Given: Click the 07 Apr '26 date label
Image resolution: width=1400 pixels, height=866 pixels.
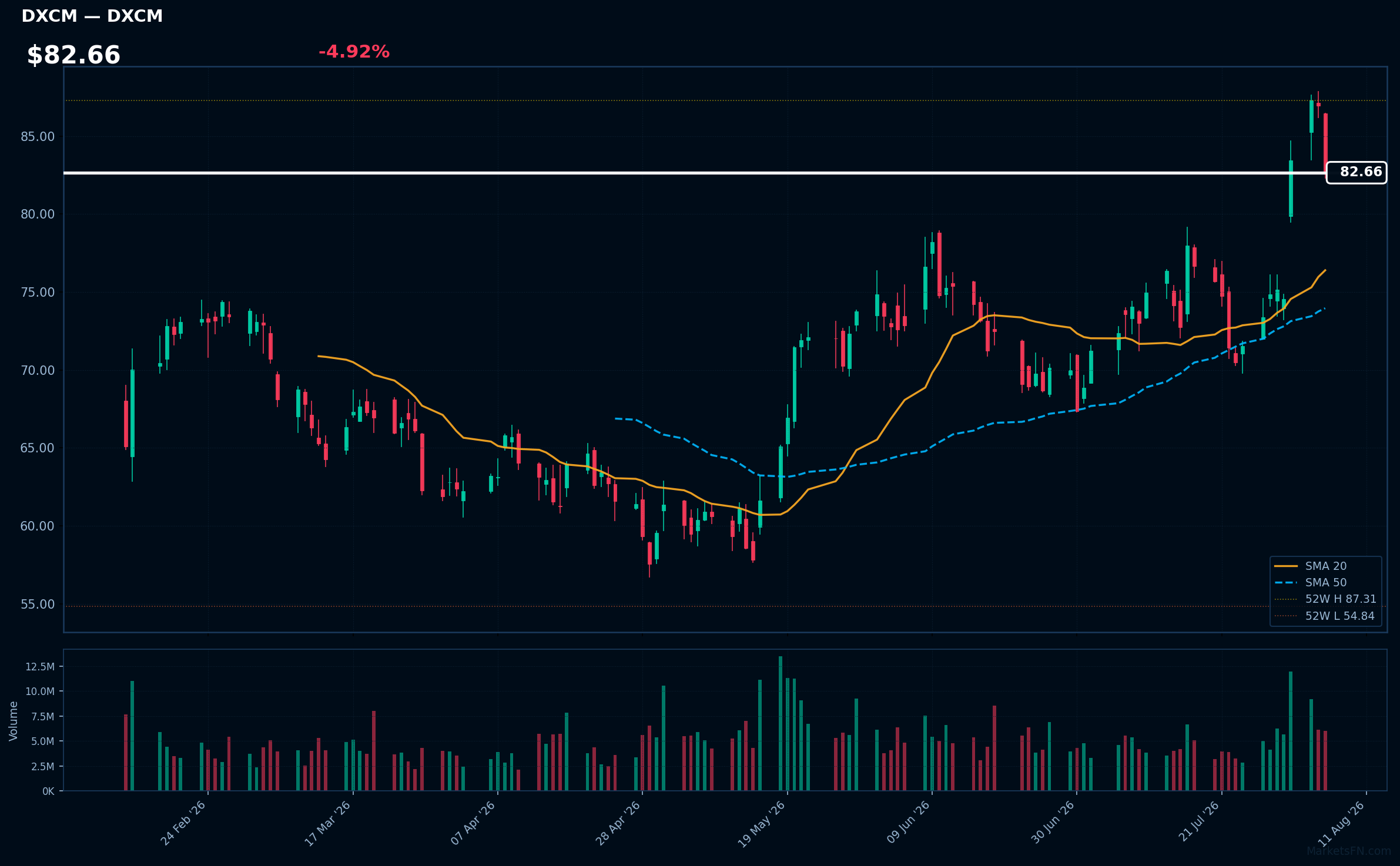Looking at the screenshot, I should point(473,823).
